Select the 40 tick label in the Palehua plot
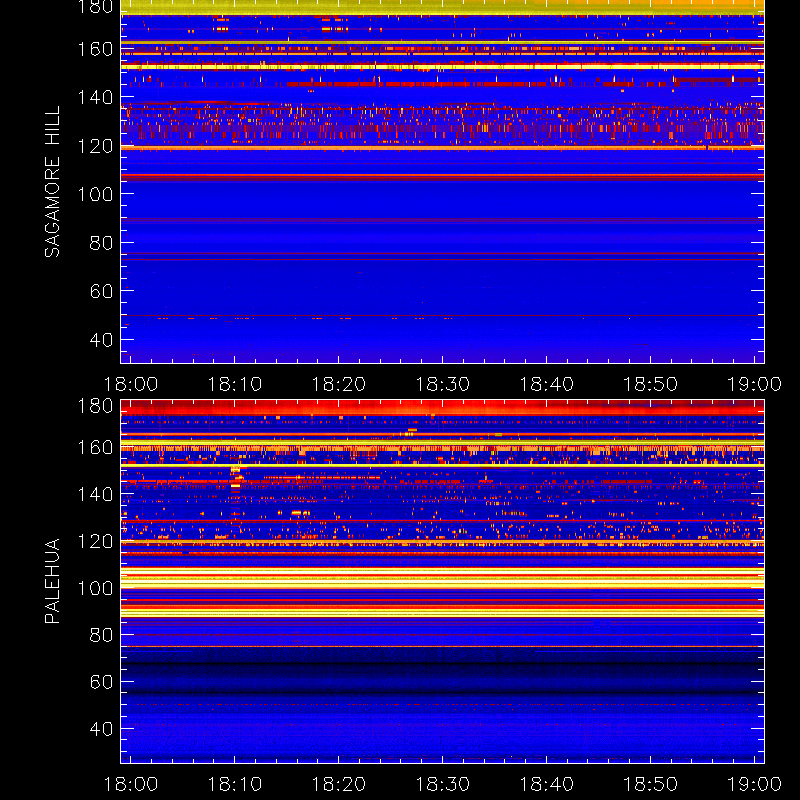 [101, 729]
